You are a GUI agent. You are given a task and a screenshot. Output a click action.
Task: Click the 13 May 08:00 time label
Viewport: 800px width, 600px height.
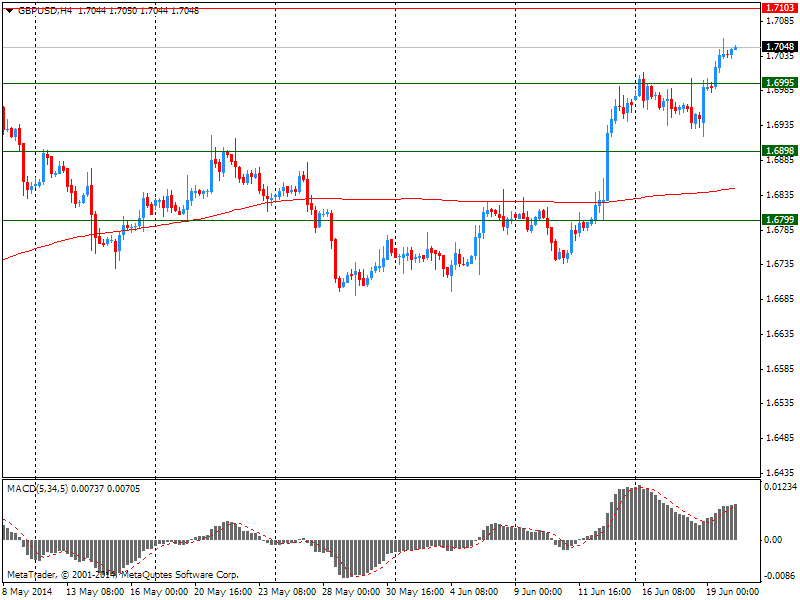[x=95, y=592]
